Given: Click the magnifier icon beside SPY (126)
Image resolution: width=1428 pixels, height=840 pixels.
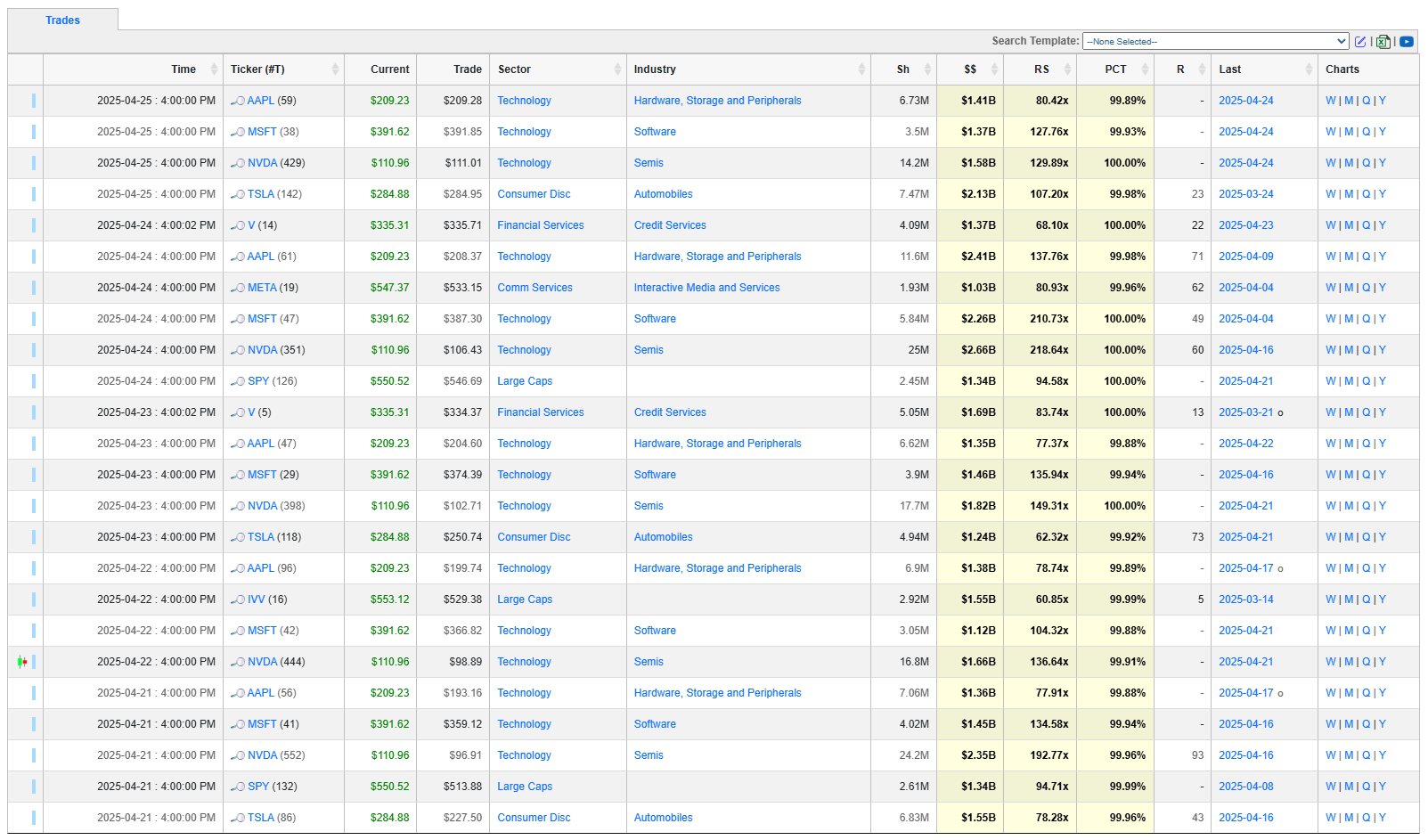Looking at the screenshot, I should click(237, 381).
